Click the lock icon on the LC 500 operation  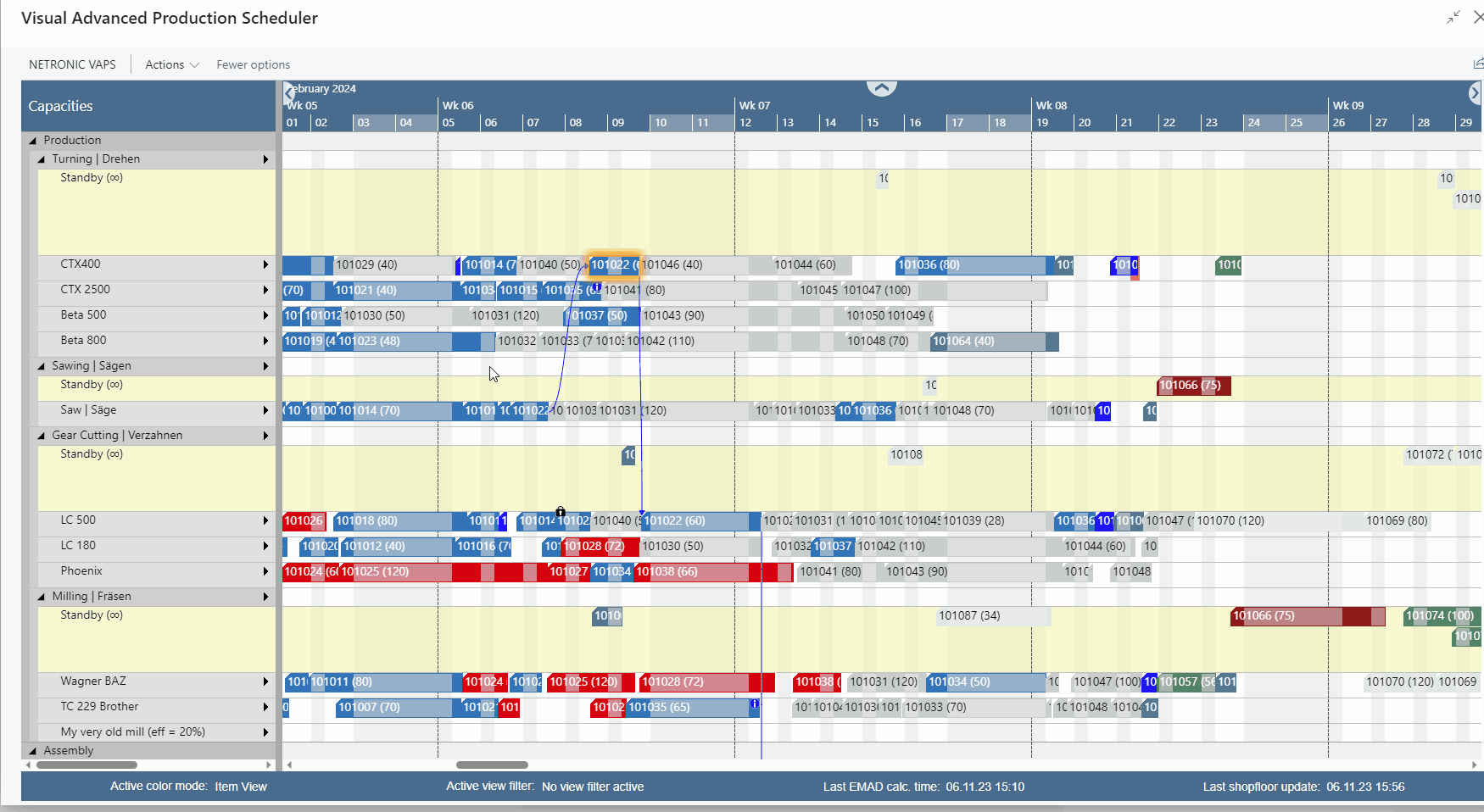561,511
